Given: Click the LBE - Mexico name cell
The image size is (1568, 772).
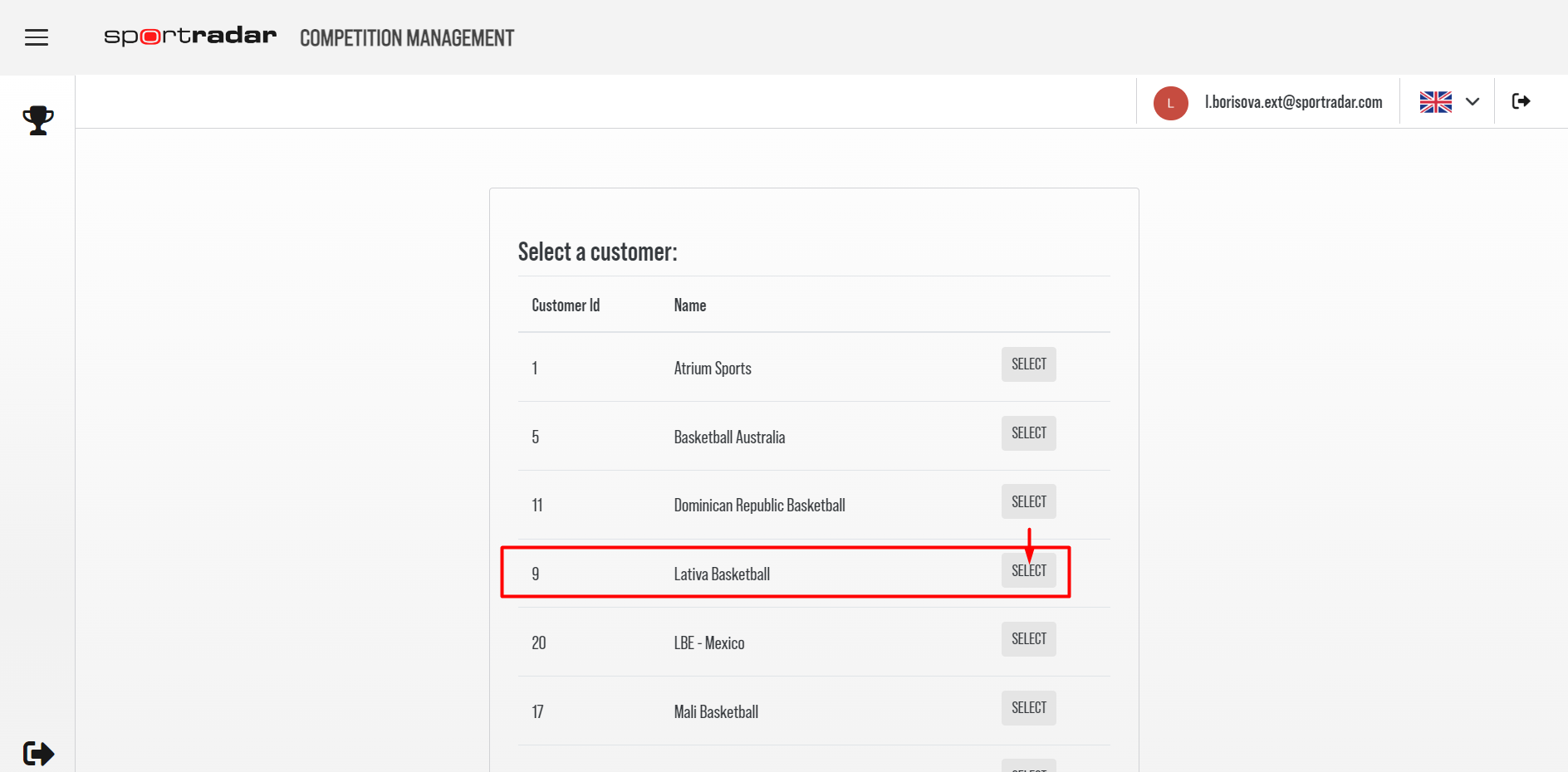Looking at the screenshot, I should coord(708,643).
